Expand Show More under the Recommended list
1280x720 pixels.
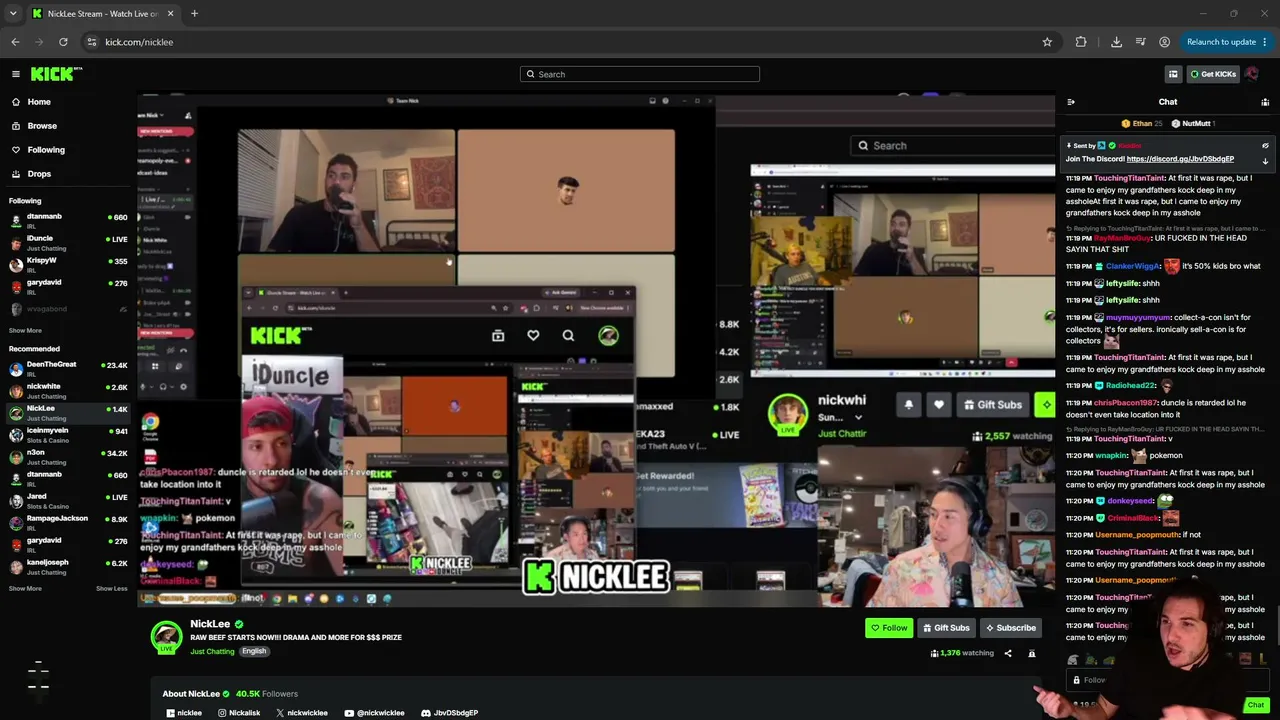[x=25, y=589]
